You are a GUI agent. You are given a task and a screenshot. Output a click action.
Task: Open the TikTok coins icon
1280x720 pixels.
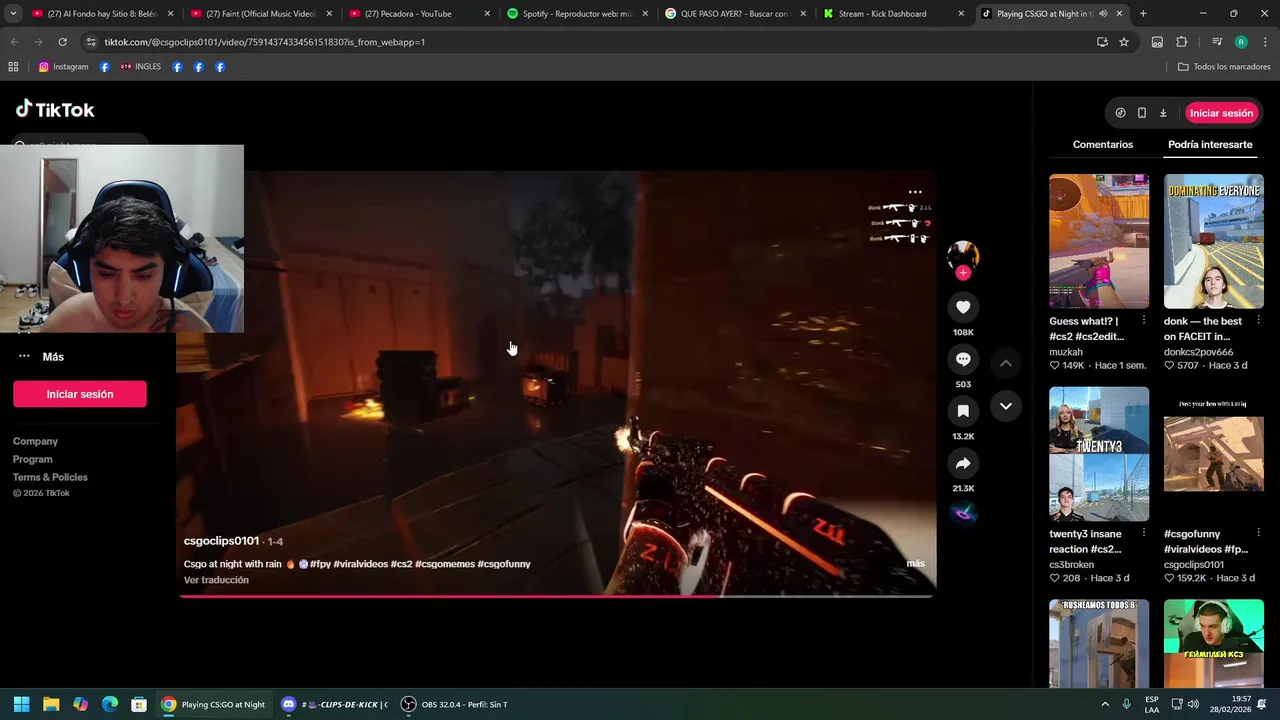click(1120, 113)
